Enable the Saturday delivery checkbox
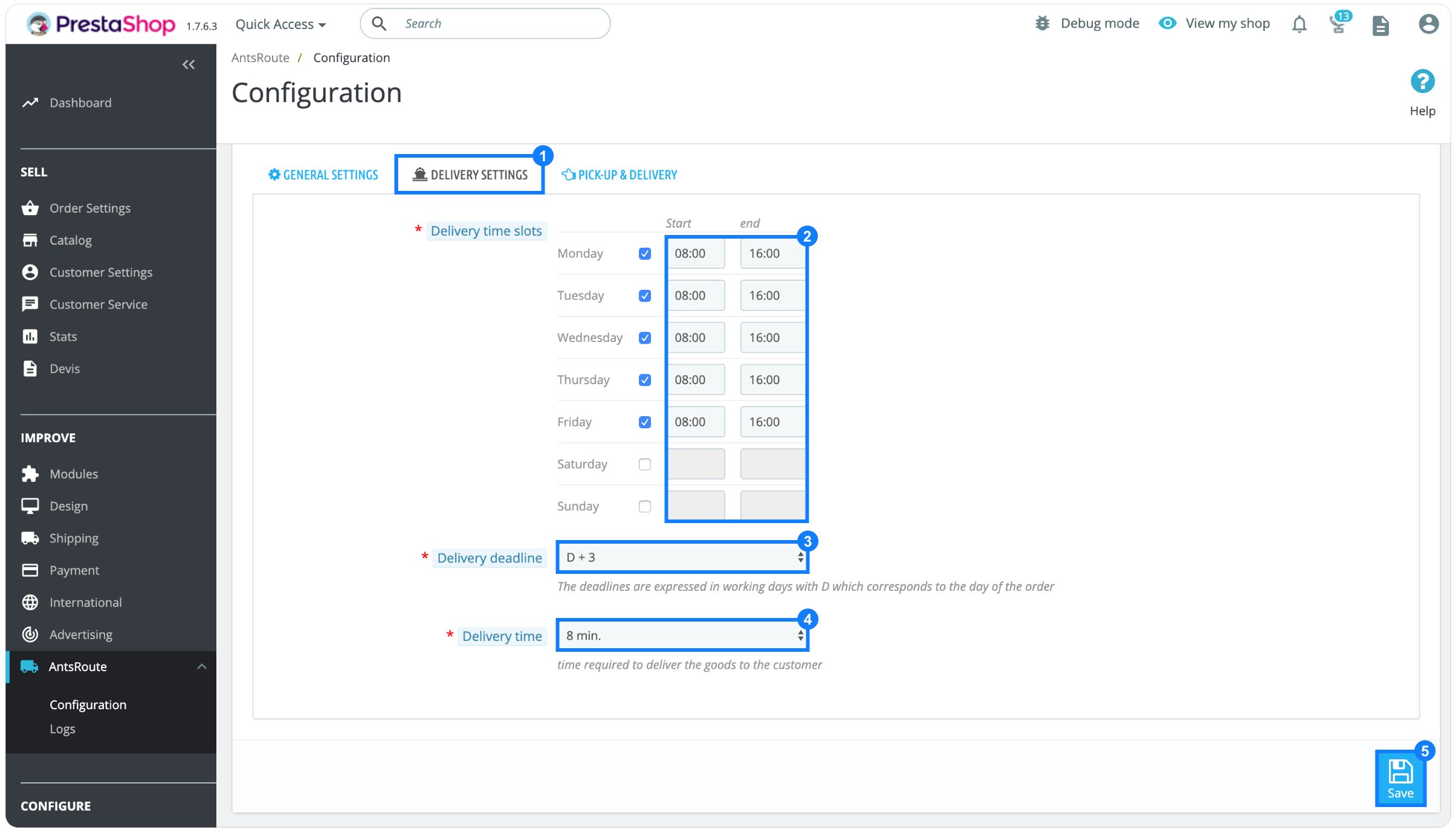1456x830 pixels. (645, 465)
